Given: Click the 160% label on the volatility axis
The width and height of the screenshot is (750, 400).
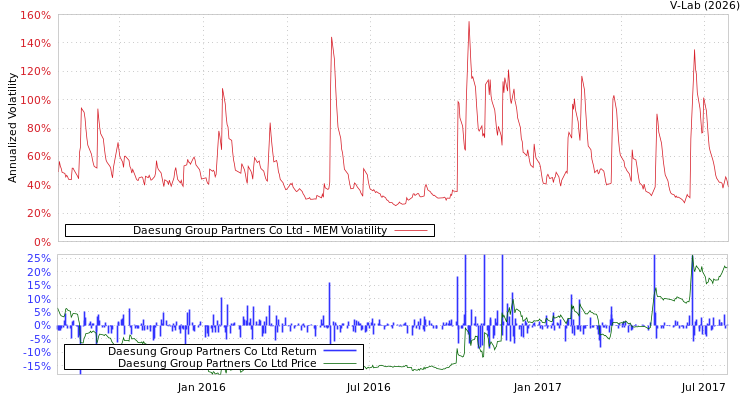Looking at the screenshot, I should (35, 16).
